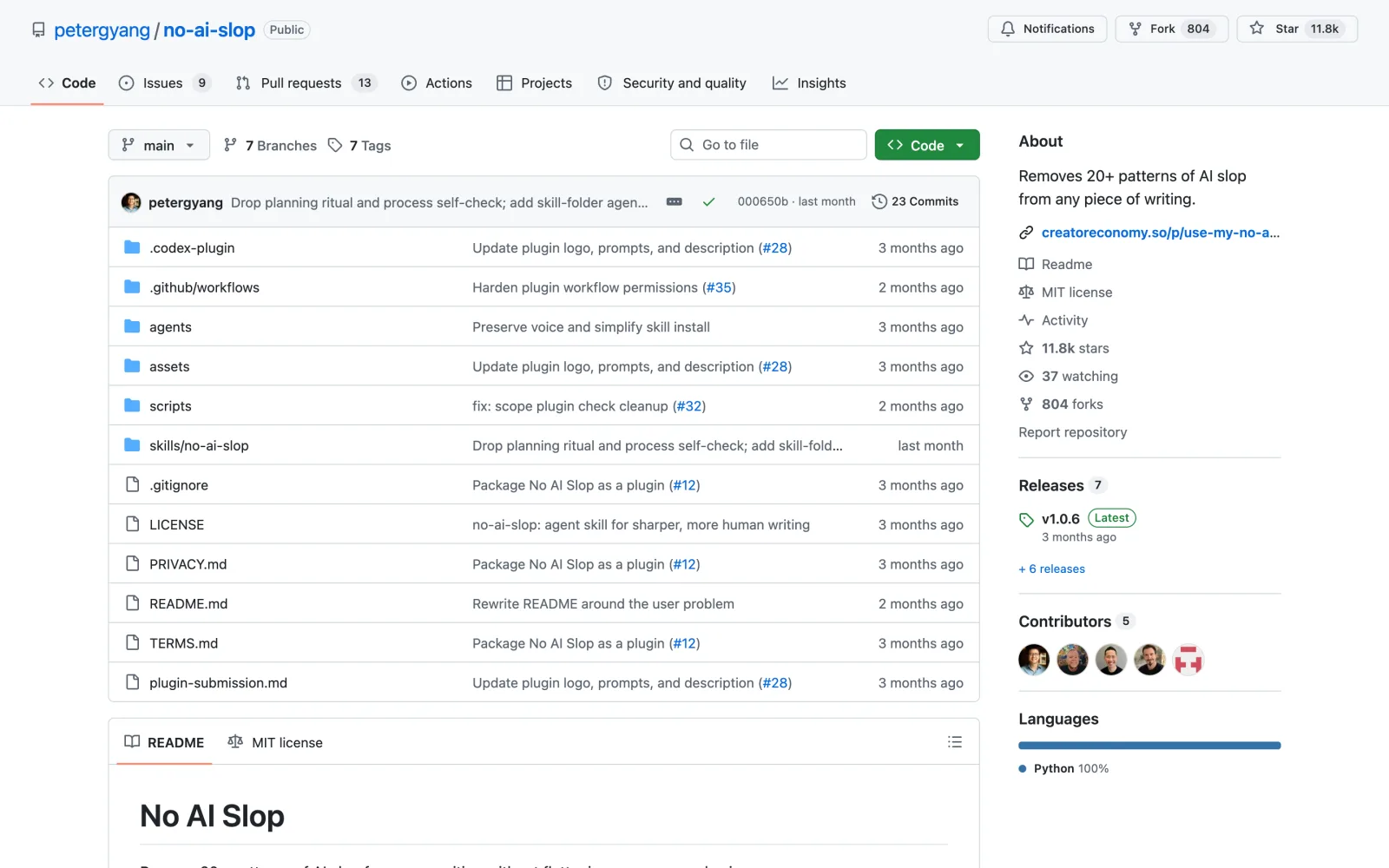The image size is (1389, 868).
Task: Open the LICENSE file
Action: coord(176,524)
